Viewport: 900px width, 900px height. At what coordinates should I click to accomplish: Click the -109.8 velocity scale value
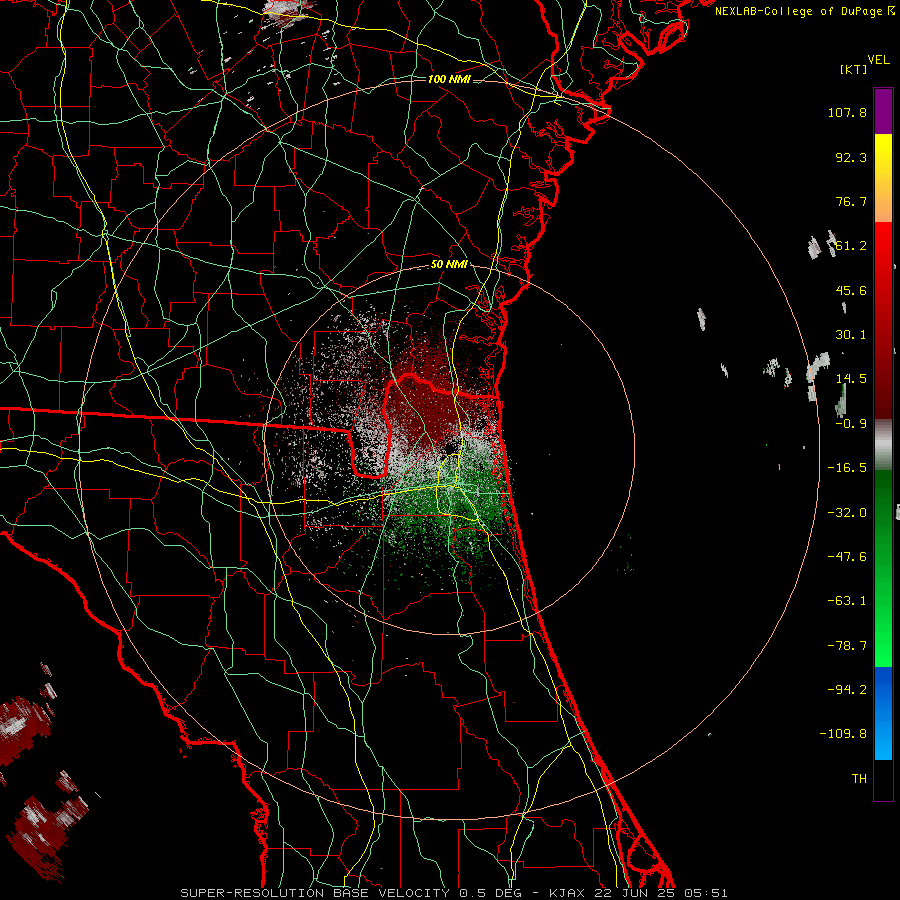[843, 734]
